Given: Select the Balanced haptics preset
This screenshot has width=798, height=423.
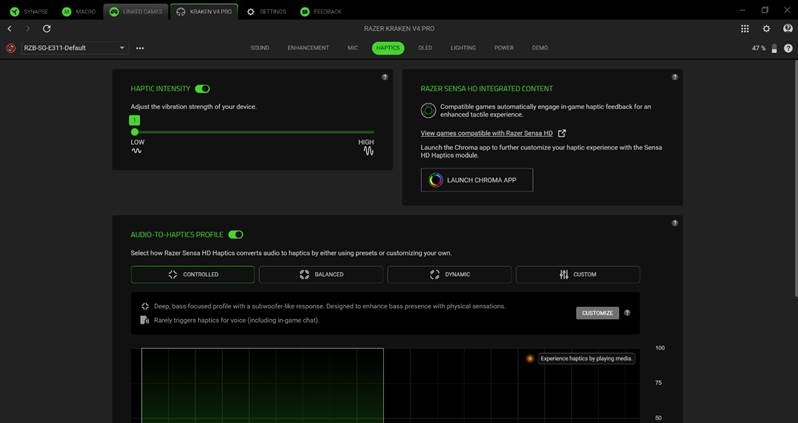Looking at the screenshot, I should (321, 274).
